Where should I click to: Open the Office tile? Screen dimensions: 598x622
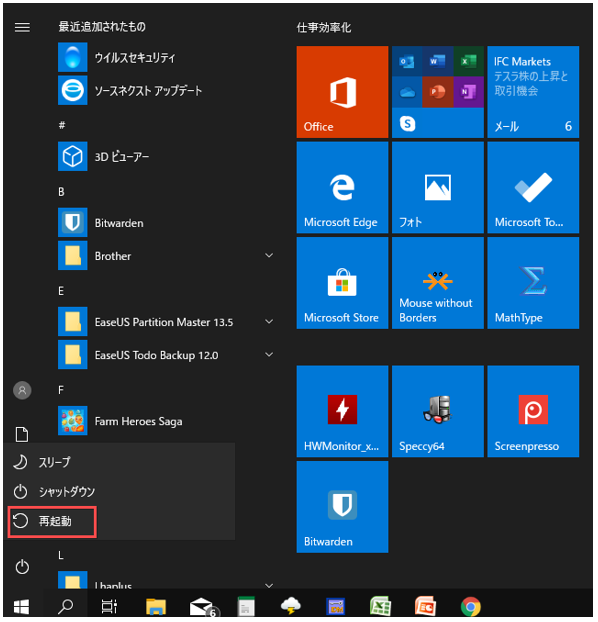pyautogui.click(x=342, y=92)
